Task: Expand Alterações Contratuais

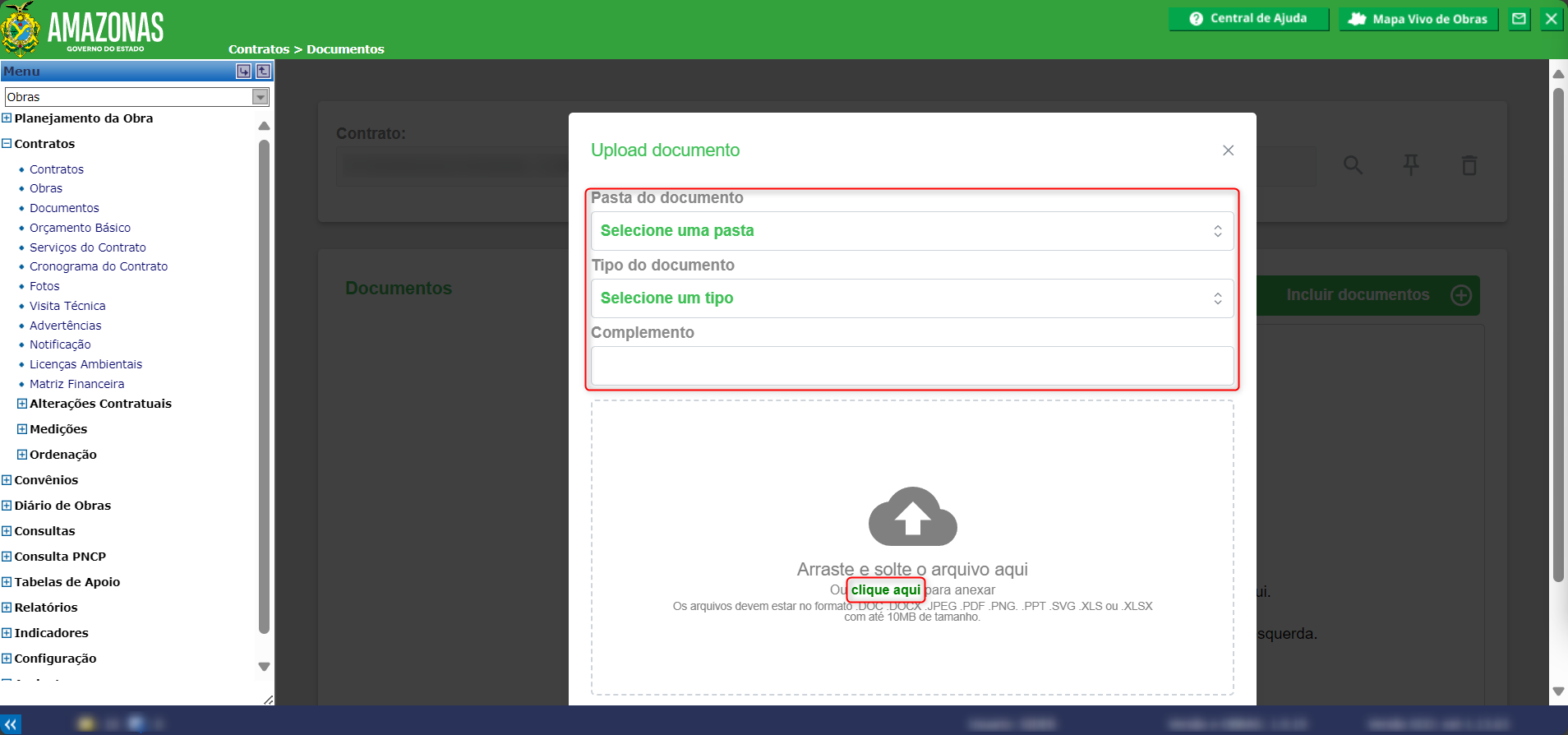Action: (22, 404)
